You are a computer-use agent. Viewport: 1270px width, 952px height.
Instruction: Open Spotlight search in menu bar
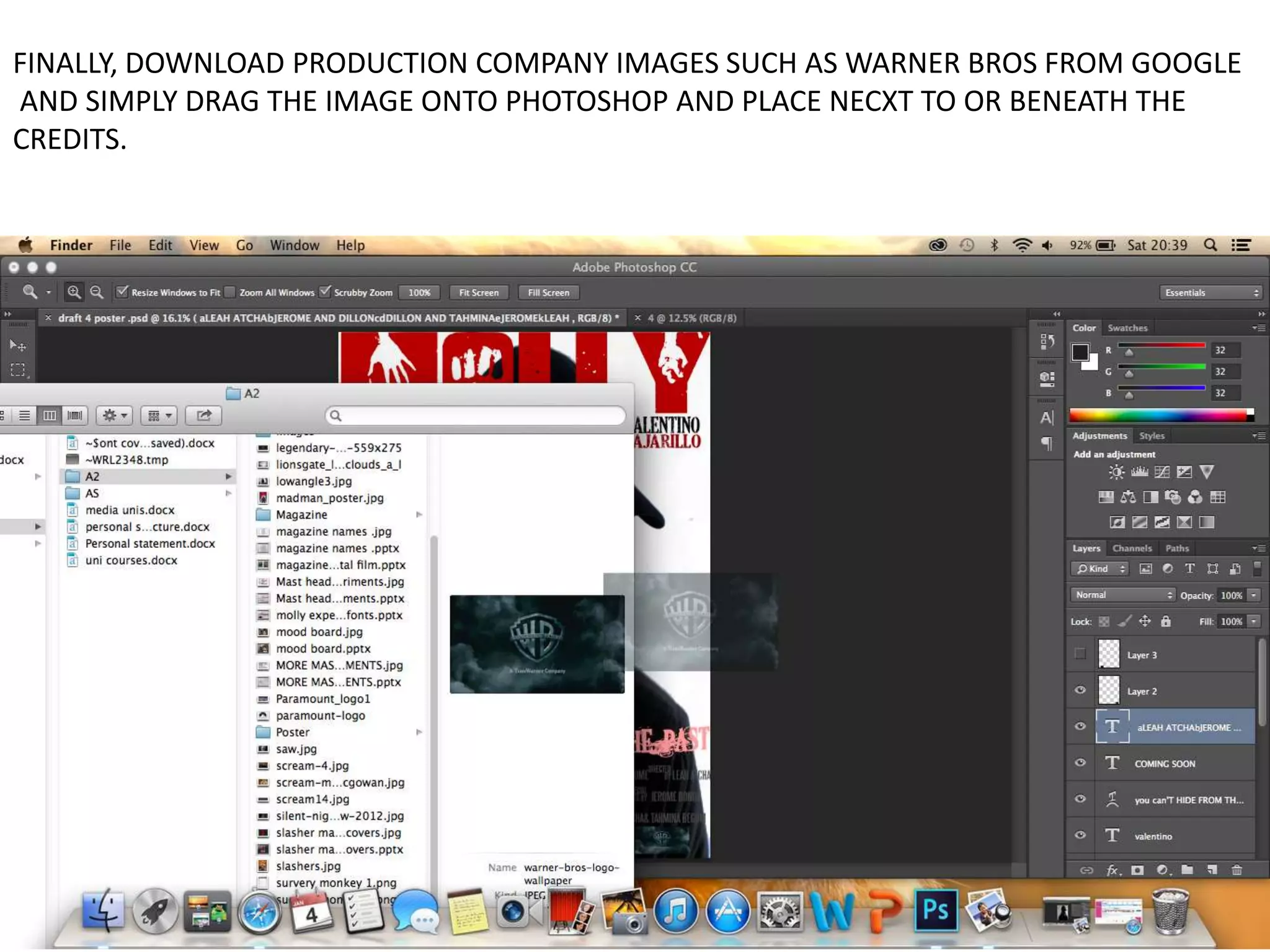click(x=1210, y=245)
